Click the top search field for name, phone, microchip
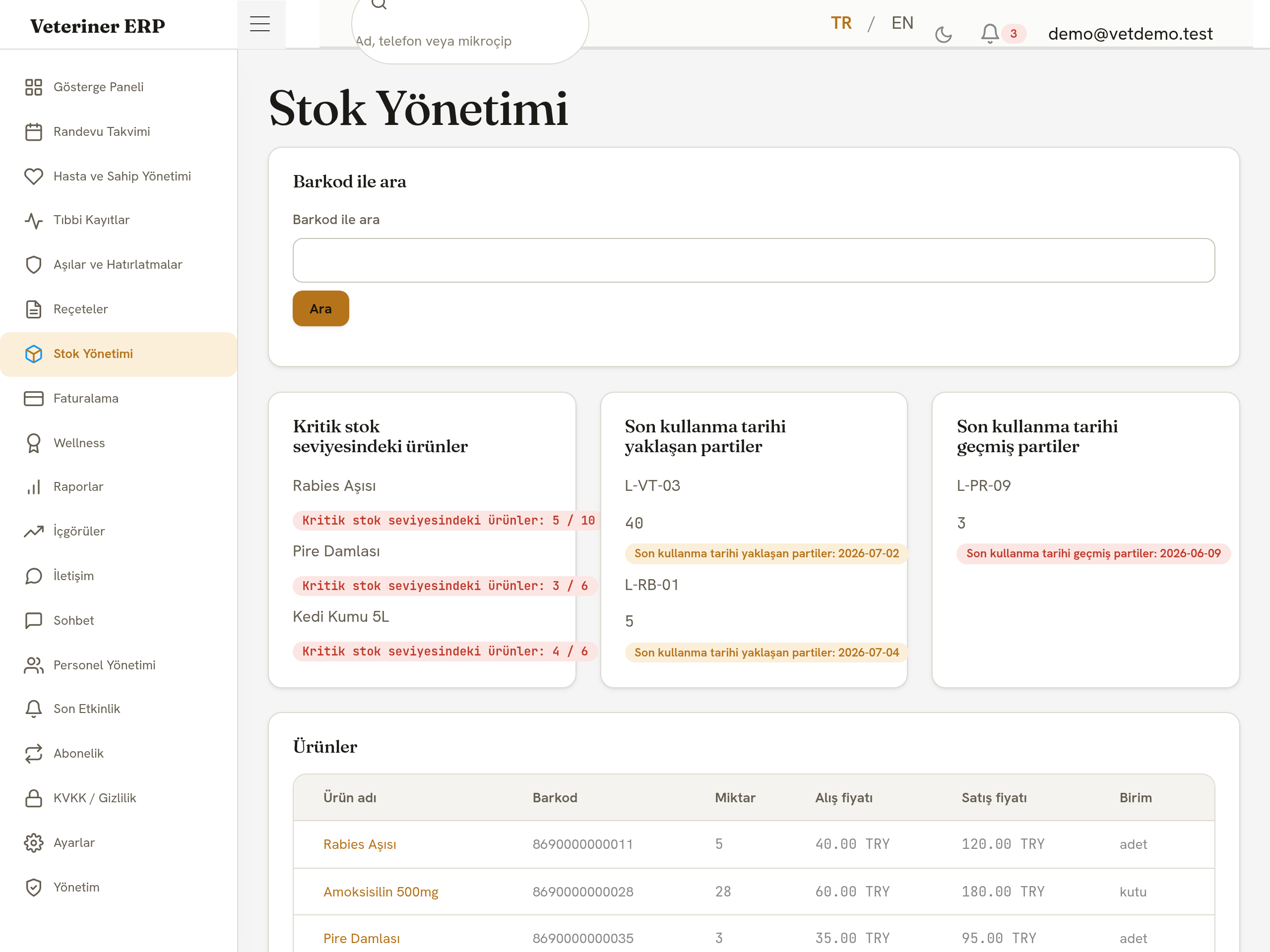The image size is (1270, 952). tap(470, 32)
